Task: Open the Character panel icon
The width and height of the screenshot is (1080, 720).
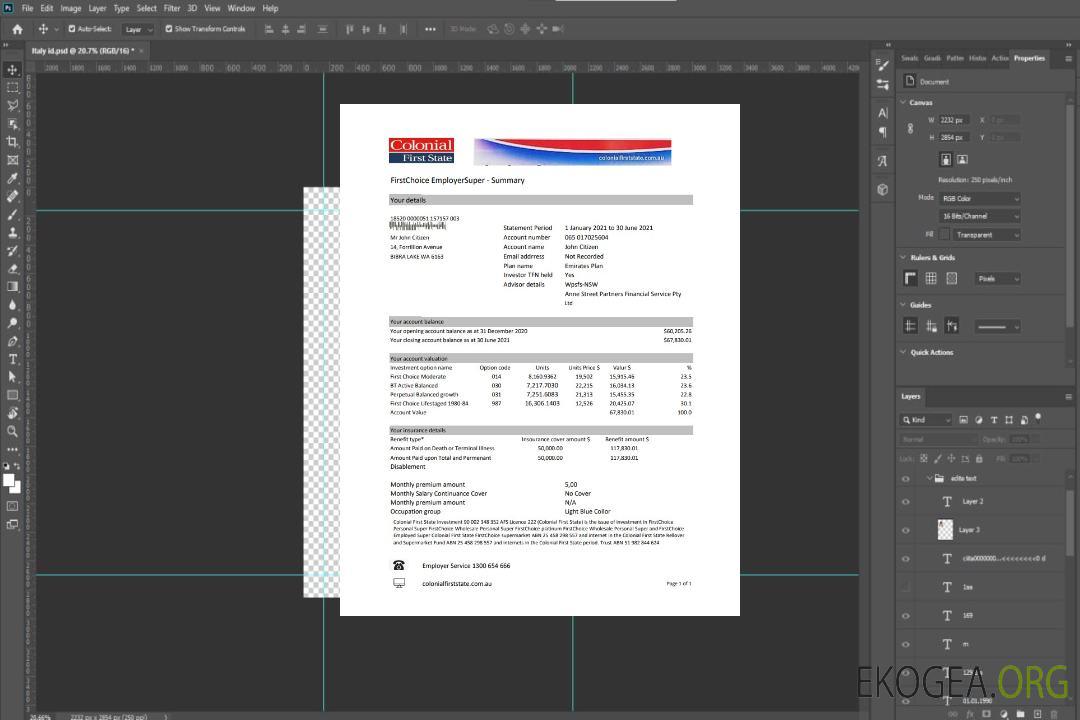Action: [883, 112]
